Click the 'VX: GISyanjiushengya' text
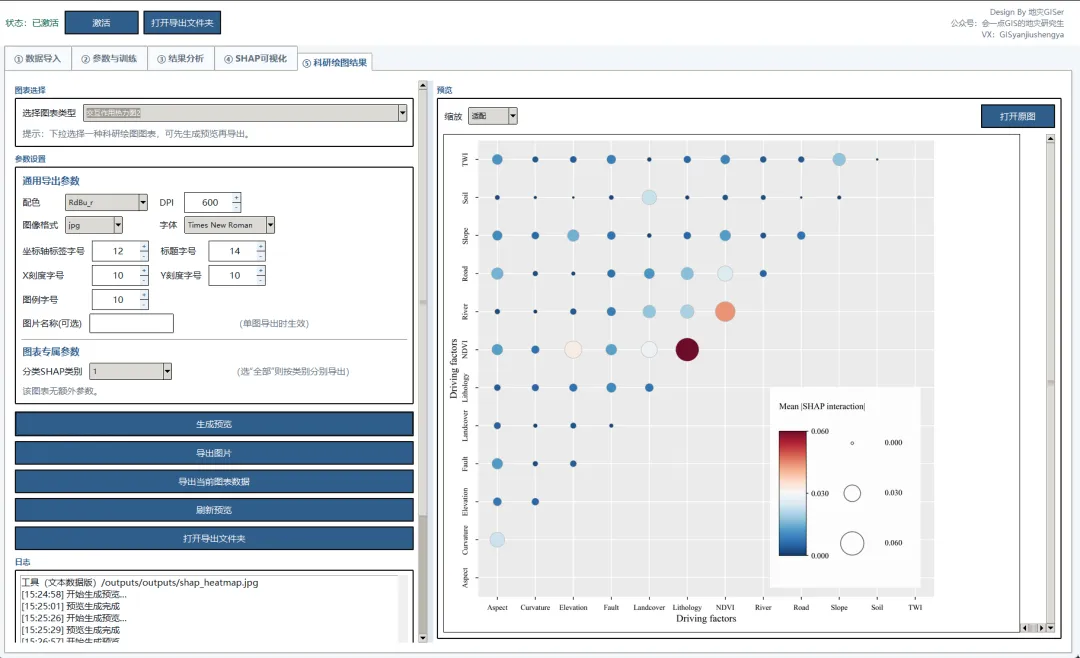Viewport: 1080px width, 658px height. [1022, 34]
